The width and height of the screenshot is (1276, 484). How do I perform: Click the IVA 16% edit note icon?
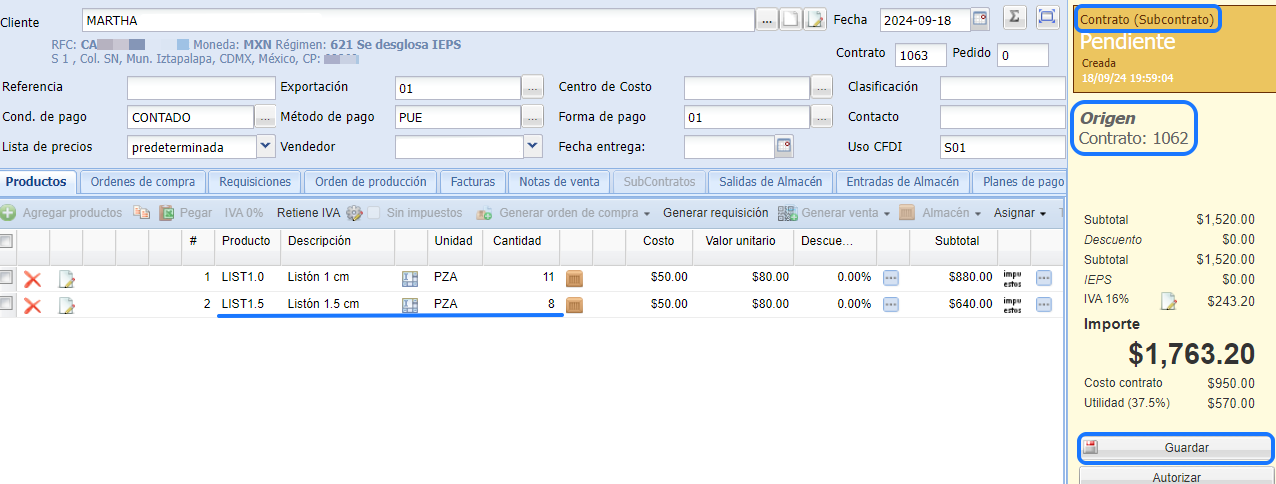1167,300
